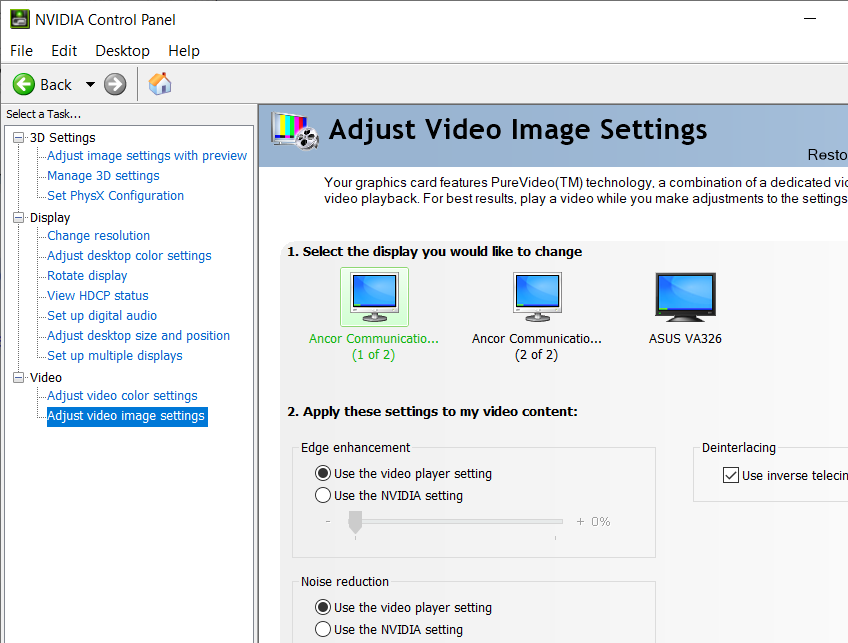848x643 pixels.
Task: Click the Edge enhancement 0% value
Action: (600, 522)
